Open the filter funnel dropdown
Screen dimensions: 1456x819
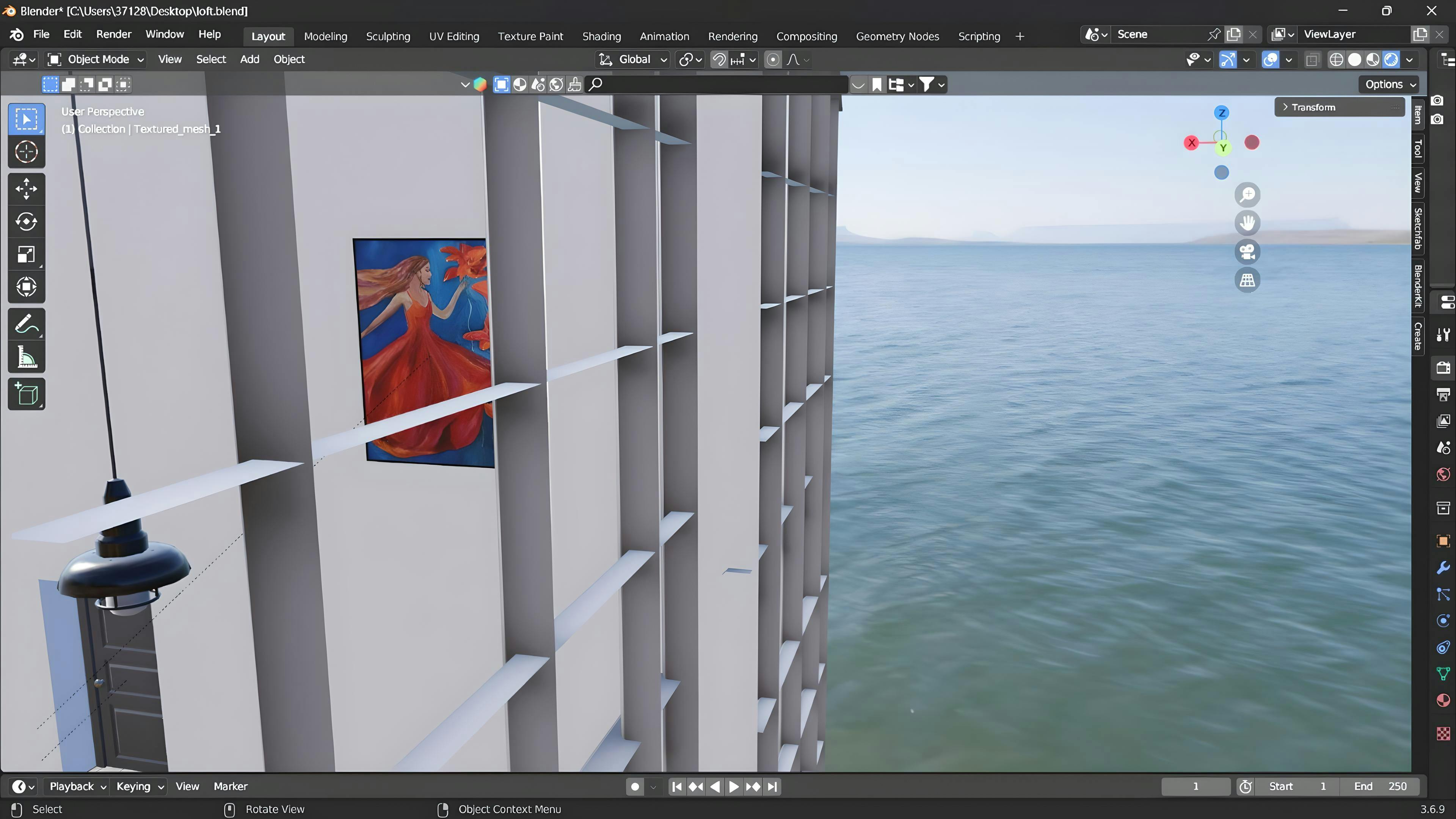coord(932,85)
